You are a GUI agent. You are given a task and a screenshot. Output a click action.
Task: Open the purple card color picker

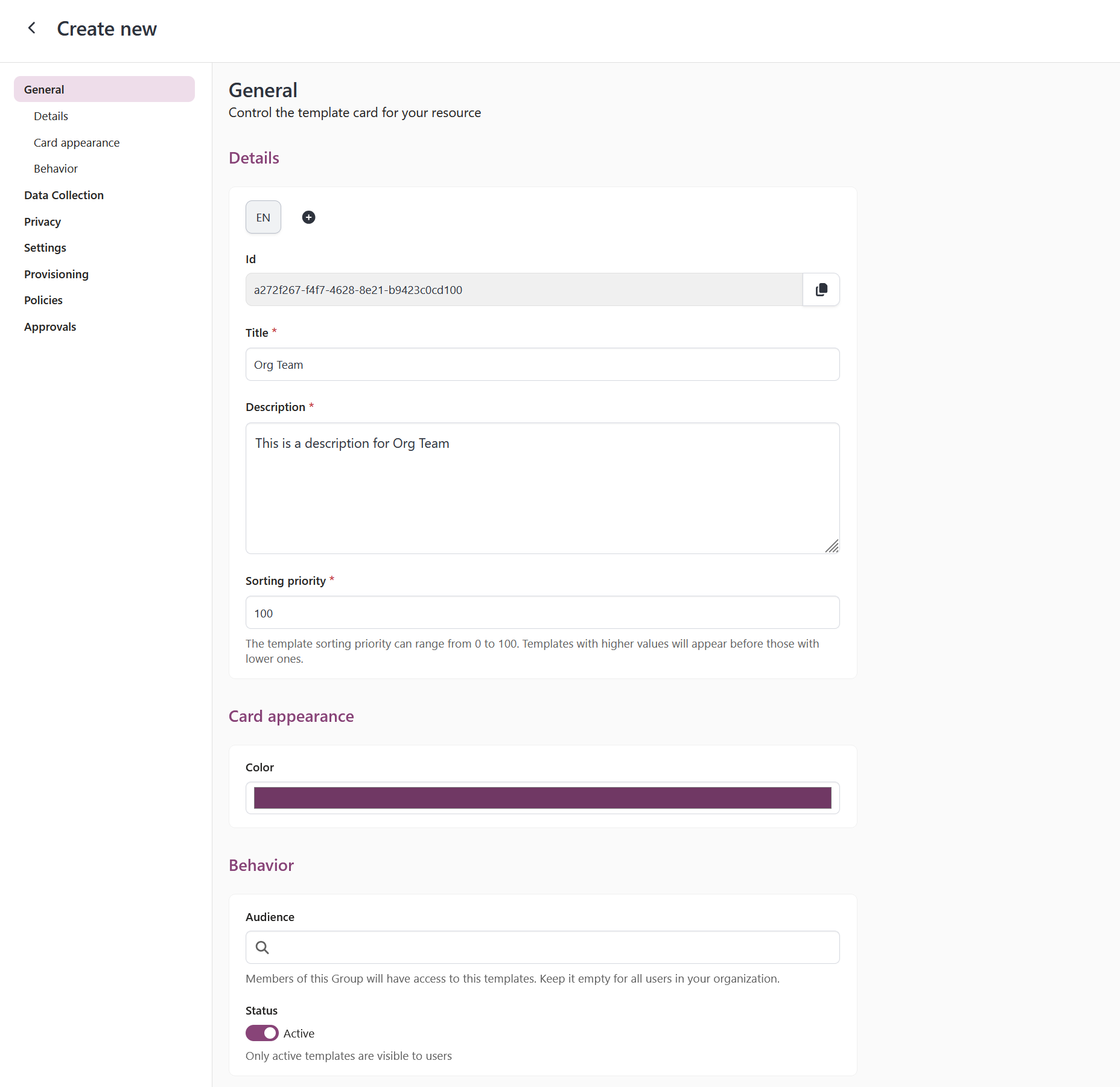pos(542,798)
